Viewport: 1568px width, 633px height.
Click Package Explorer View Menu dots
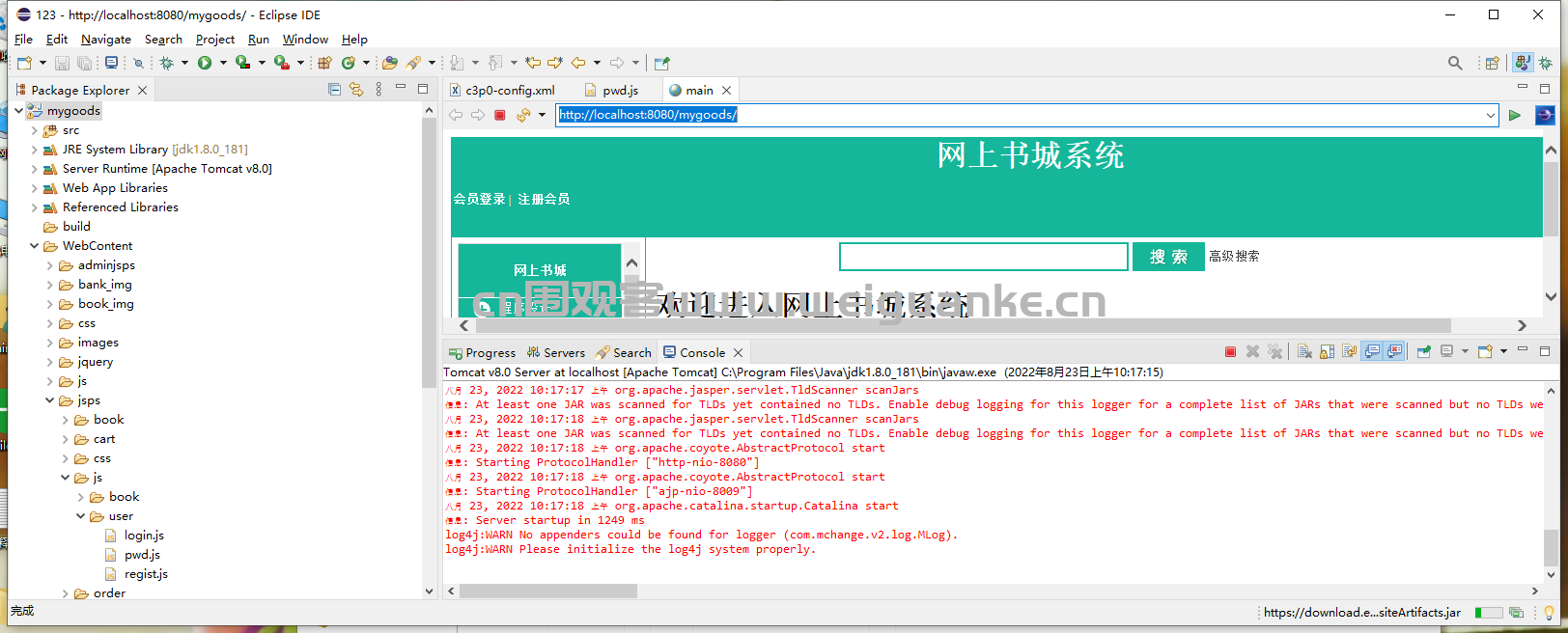point(378,90)
